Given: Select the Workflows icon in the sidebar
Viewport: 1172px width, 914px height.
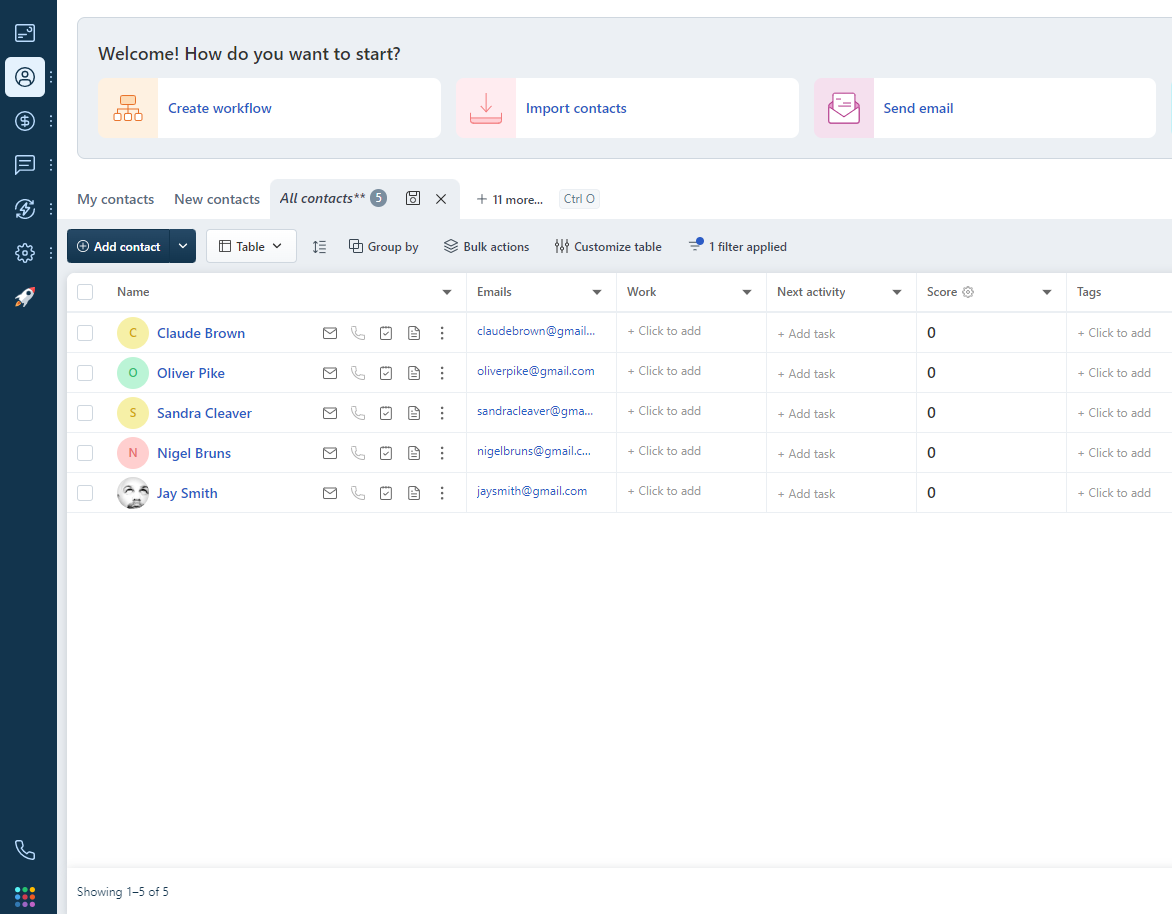Looking at the screenshot, I should (24, 209).
